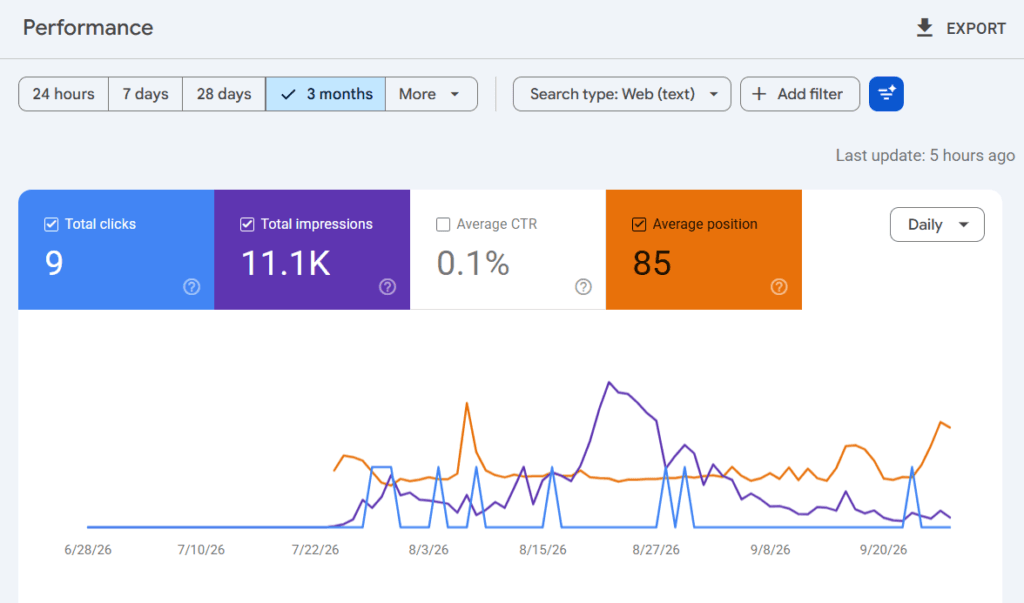The height and width of the screenshot is (603, 1024).
Task: Click the 8/3/26 axis date label
Action: [428, 550]
